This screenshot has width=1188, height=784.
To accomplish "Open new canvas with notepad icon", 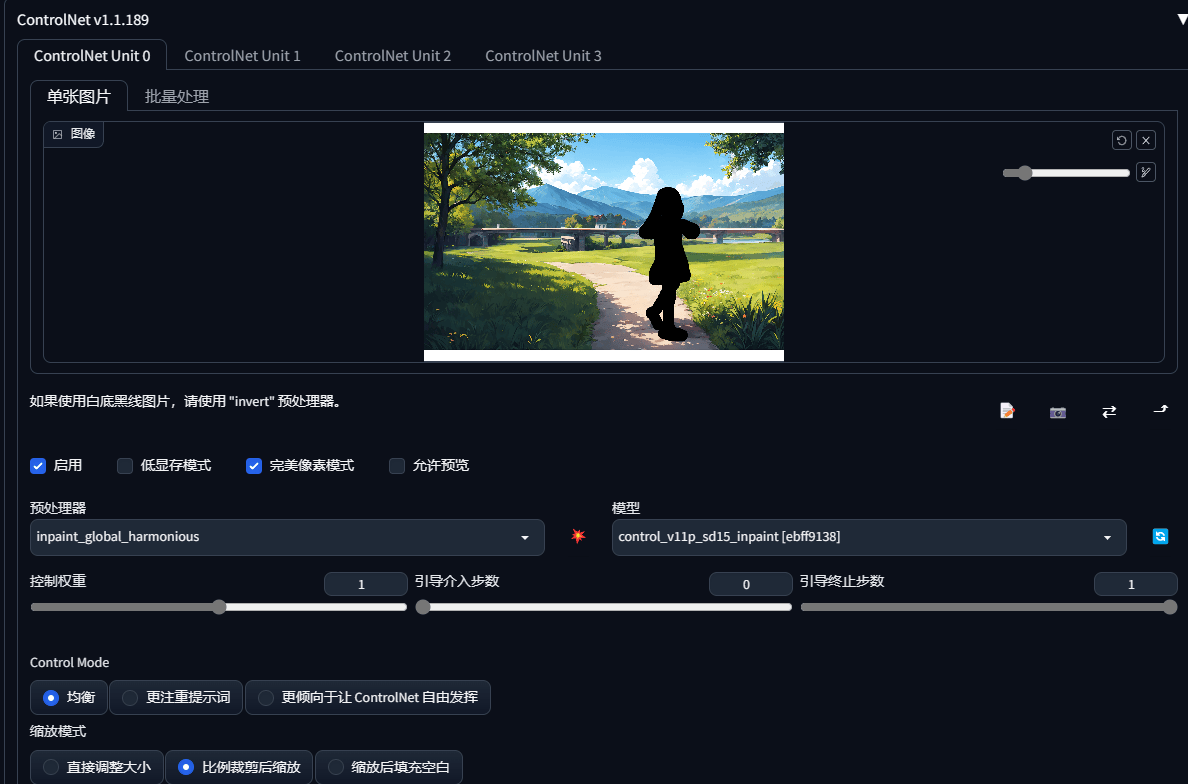I will [1007, 411].
